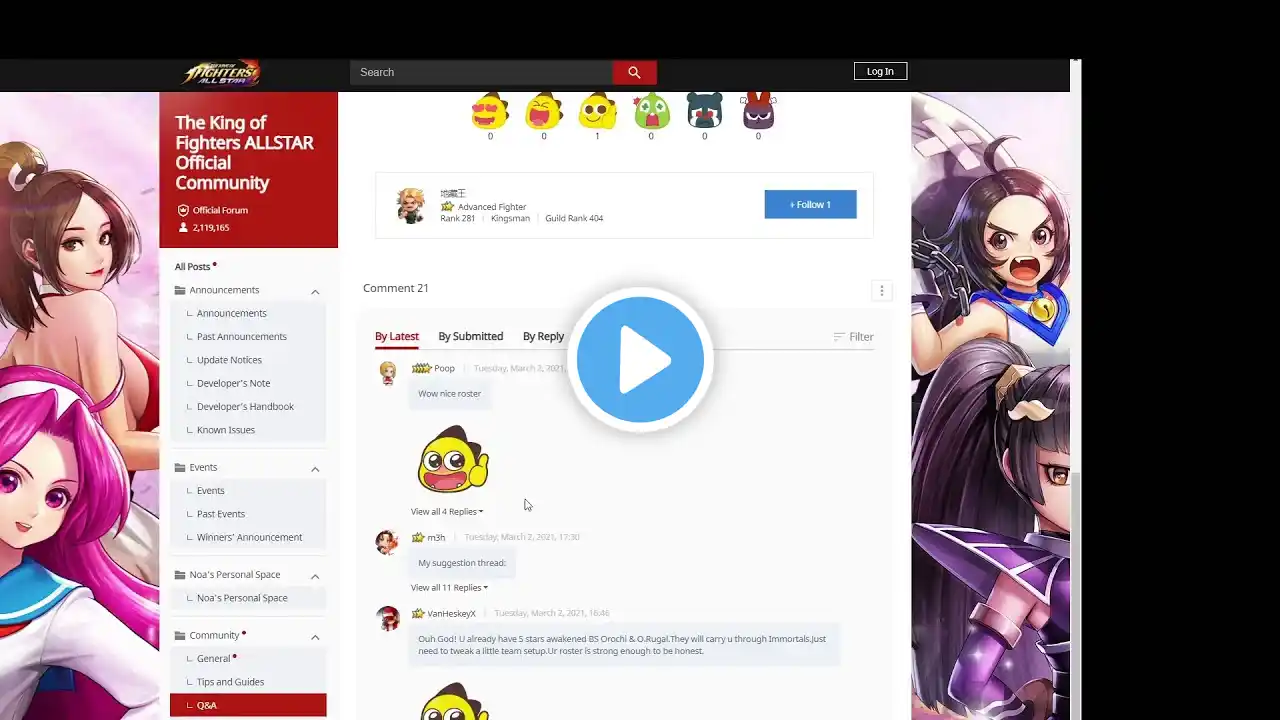Image resolution: width=1280 pixels, height=720 pixels.
Task: Click the Log In button
Action: [880, 71]
